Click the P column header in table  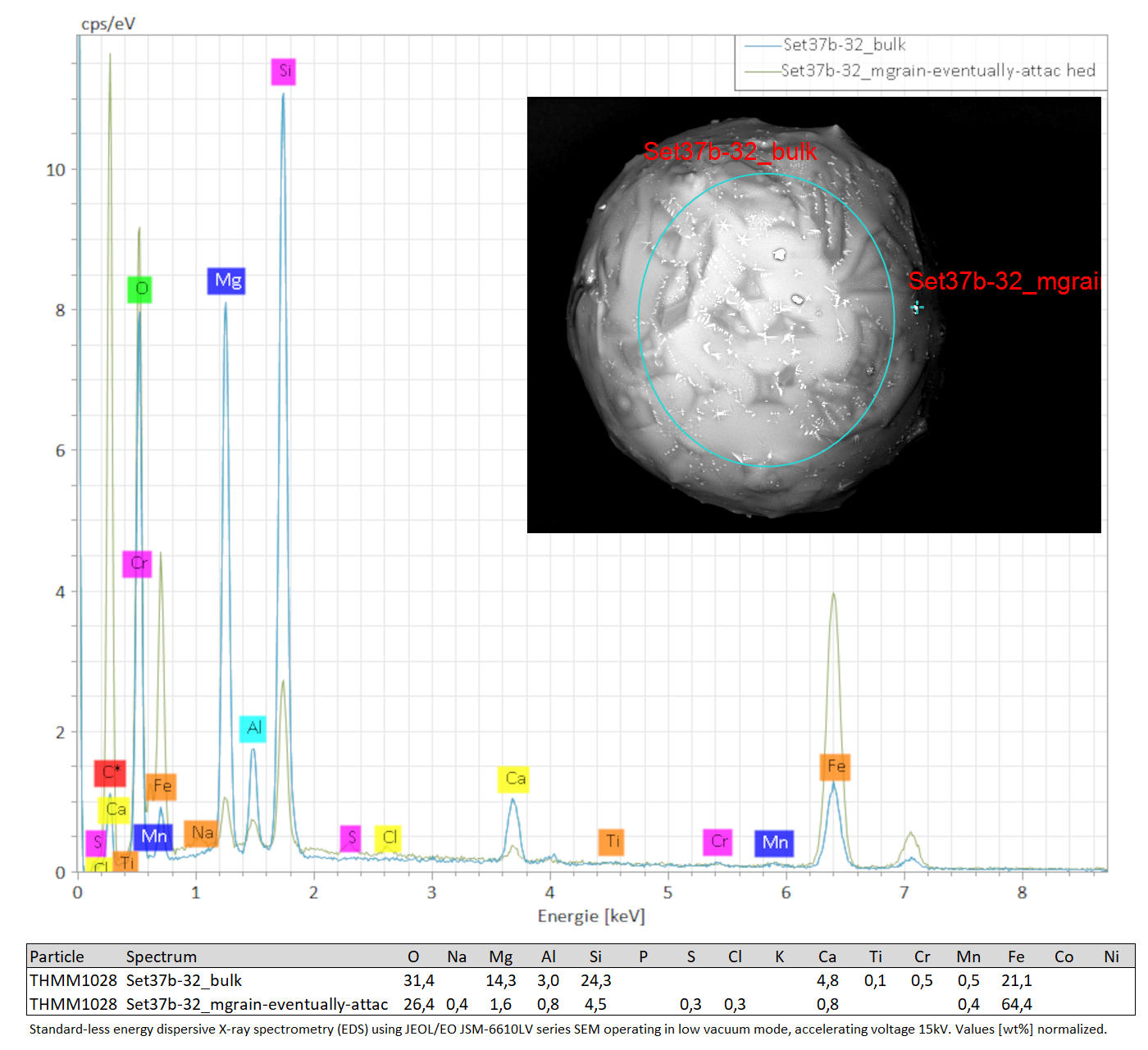pyautogui.click(x=643, y=956)
